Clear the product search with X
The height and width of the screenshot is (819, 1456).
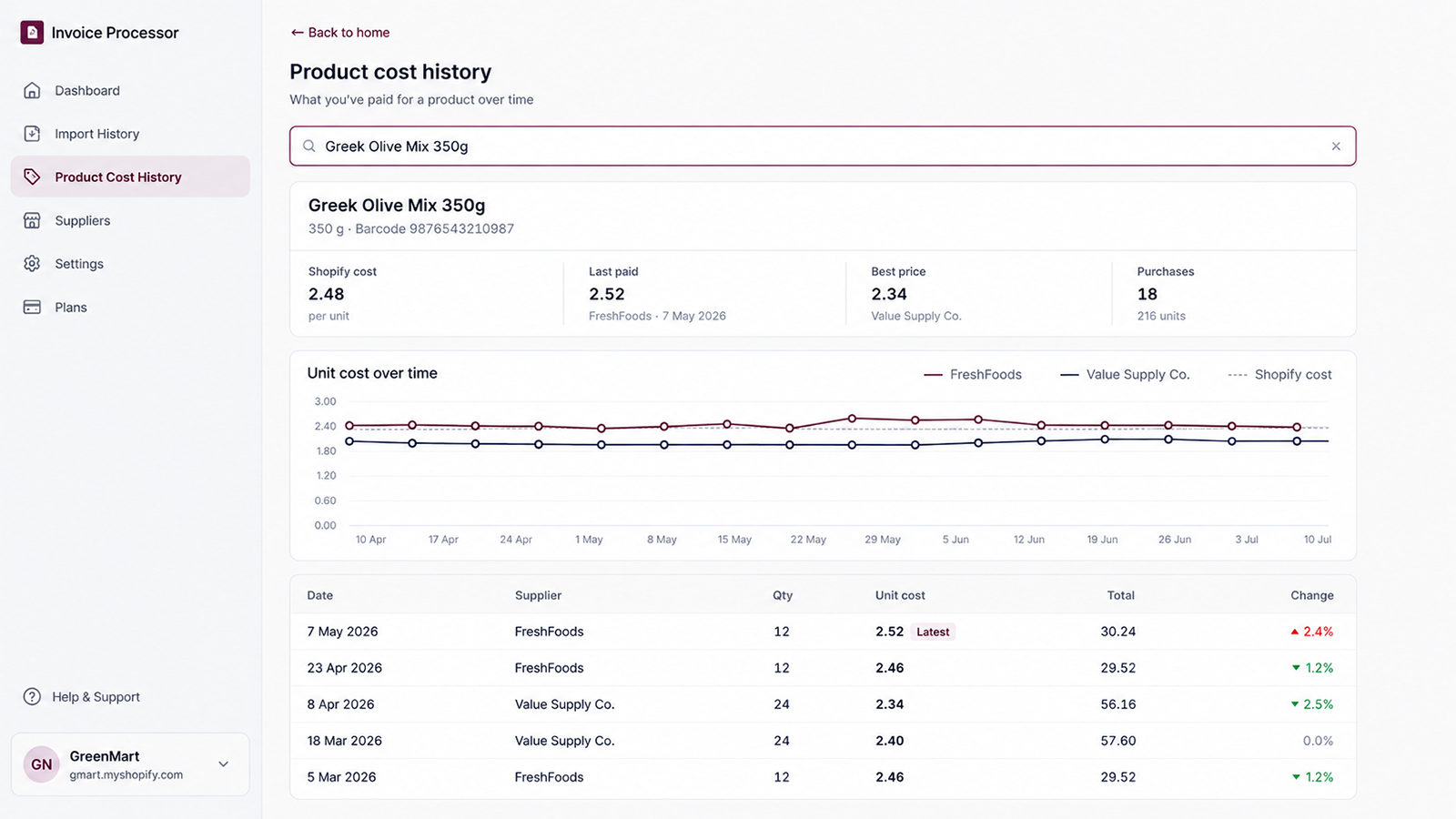click(1336, 147)
